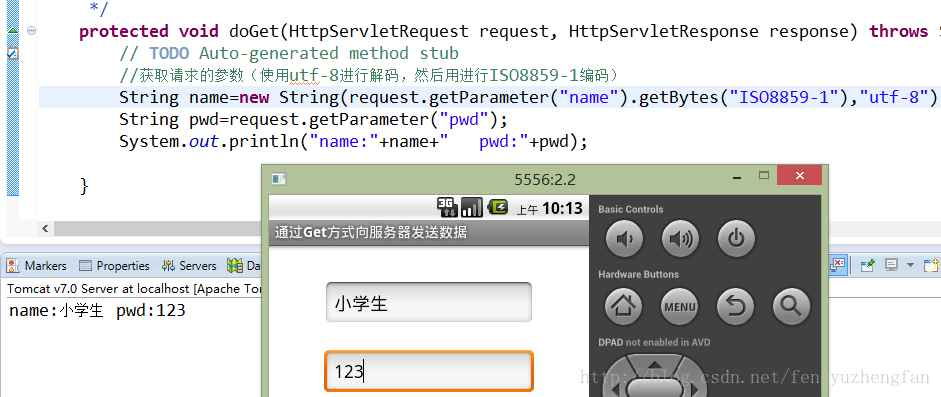The height and width of the screenshot is (397, 941).
Task: Tap the emulator Home hardware button
Action: (x=624, y=306)
